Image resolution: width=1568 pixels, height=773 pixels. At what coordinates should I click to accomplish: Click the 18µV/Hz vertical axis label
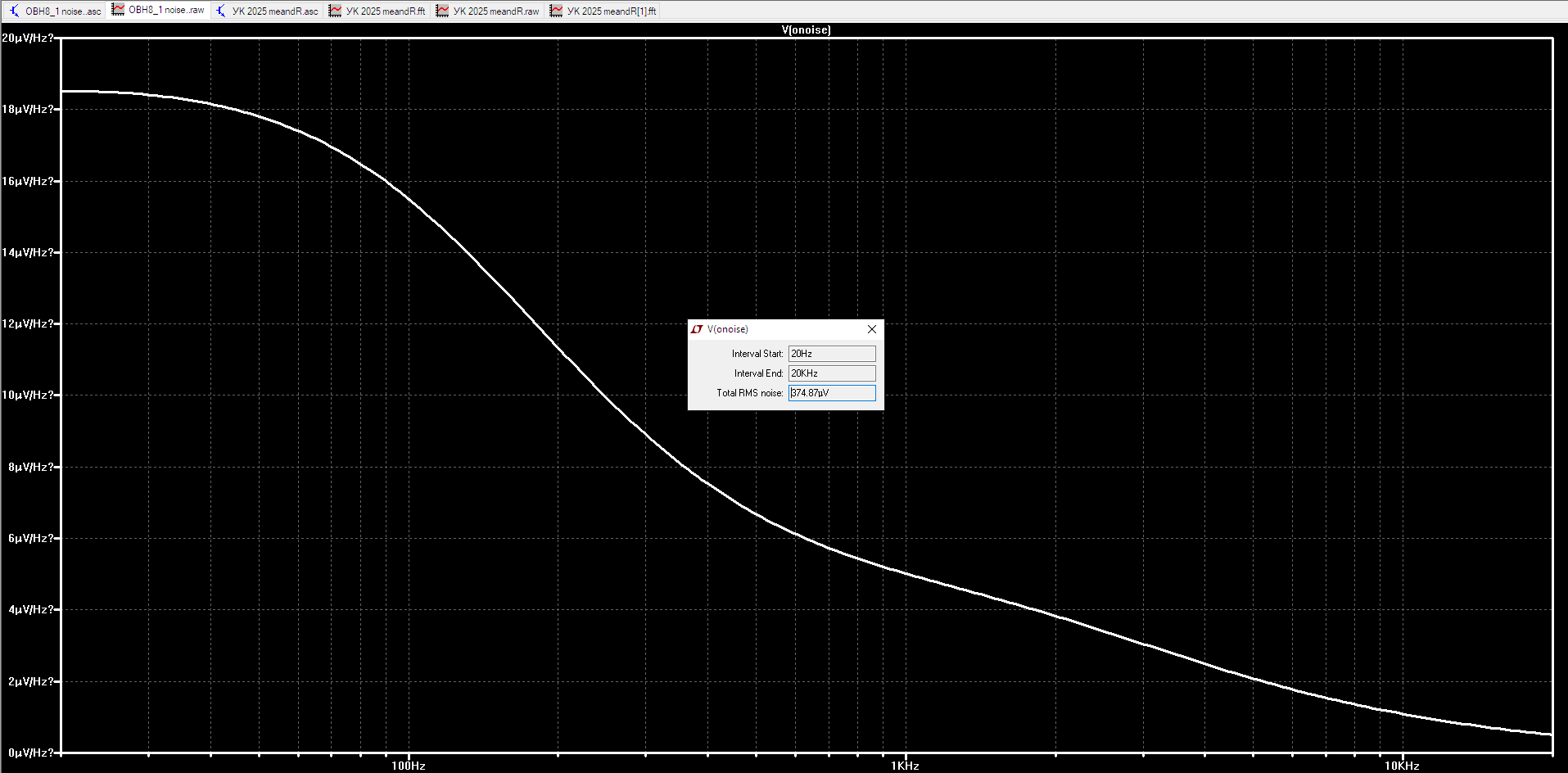click(x=28, y=109)
